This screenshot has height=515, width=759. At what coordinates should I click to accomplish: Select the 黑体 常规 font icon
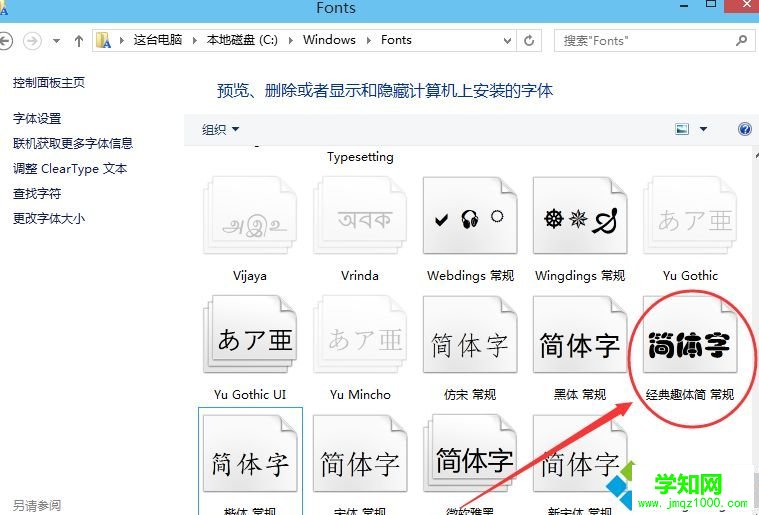pyautogui.click(x=579, y=334)
